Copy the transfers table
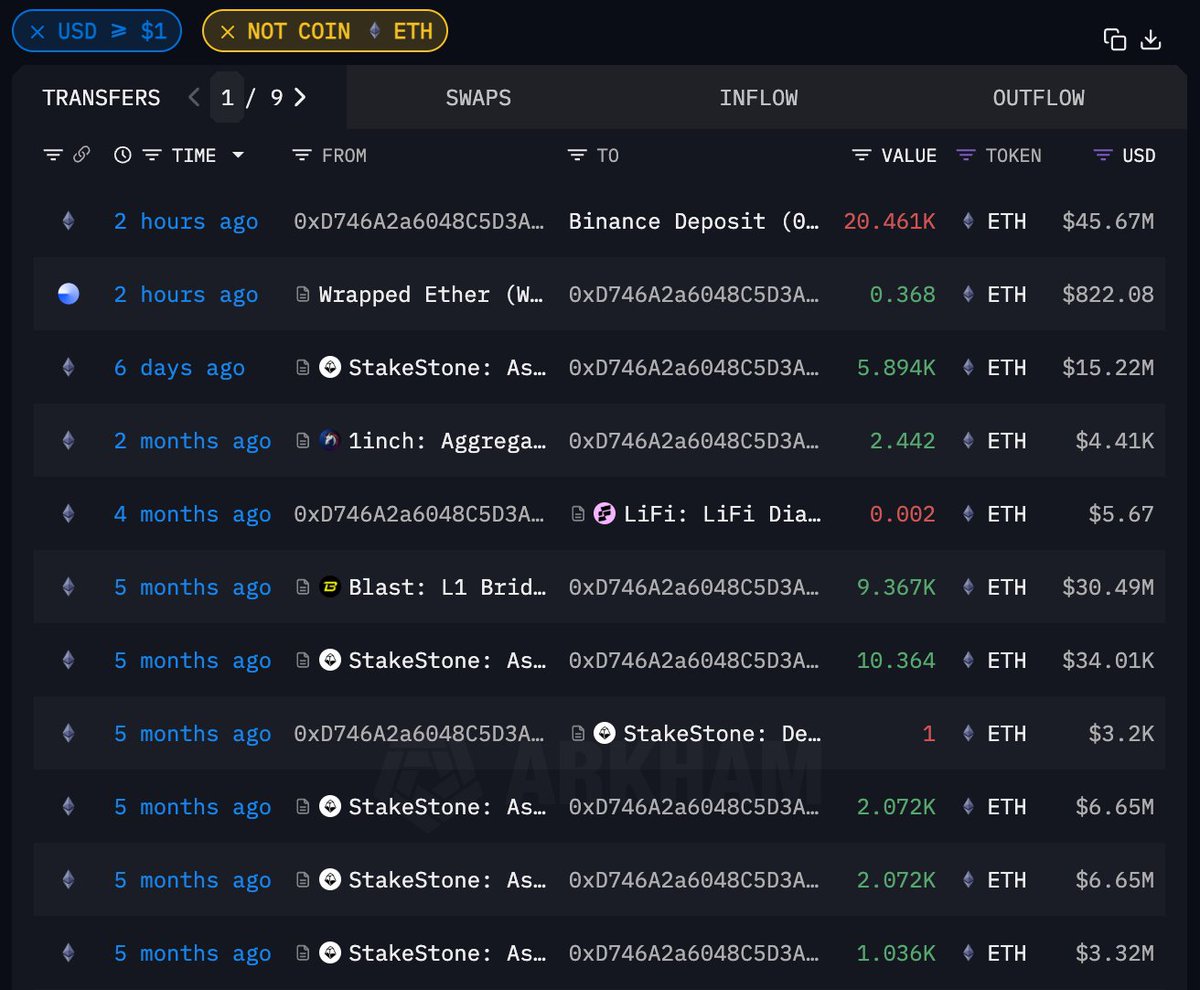 click(1115, 39)
